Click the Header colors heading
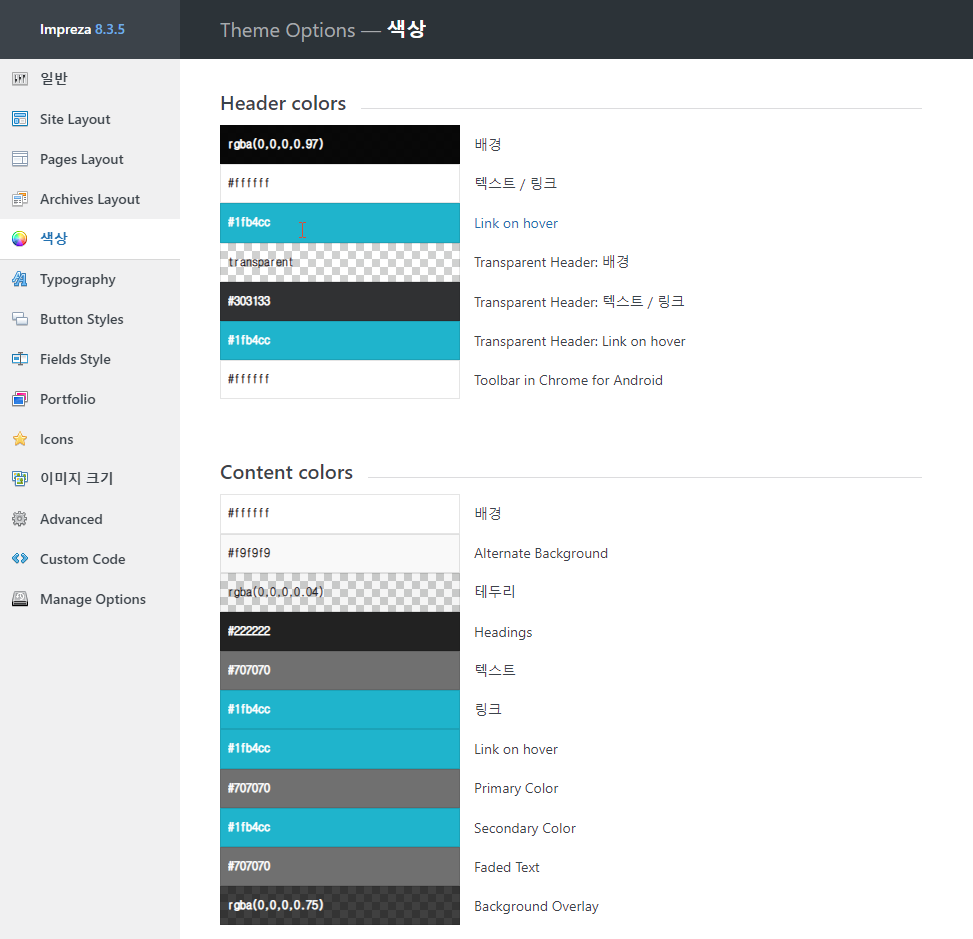973x939 pixels. (283, 103)
